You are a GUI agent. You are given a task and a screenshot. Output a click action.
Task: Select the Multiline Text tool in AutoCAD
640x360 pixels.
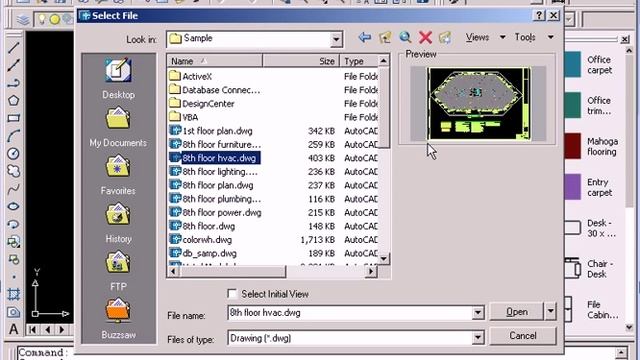point(13,329)
